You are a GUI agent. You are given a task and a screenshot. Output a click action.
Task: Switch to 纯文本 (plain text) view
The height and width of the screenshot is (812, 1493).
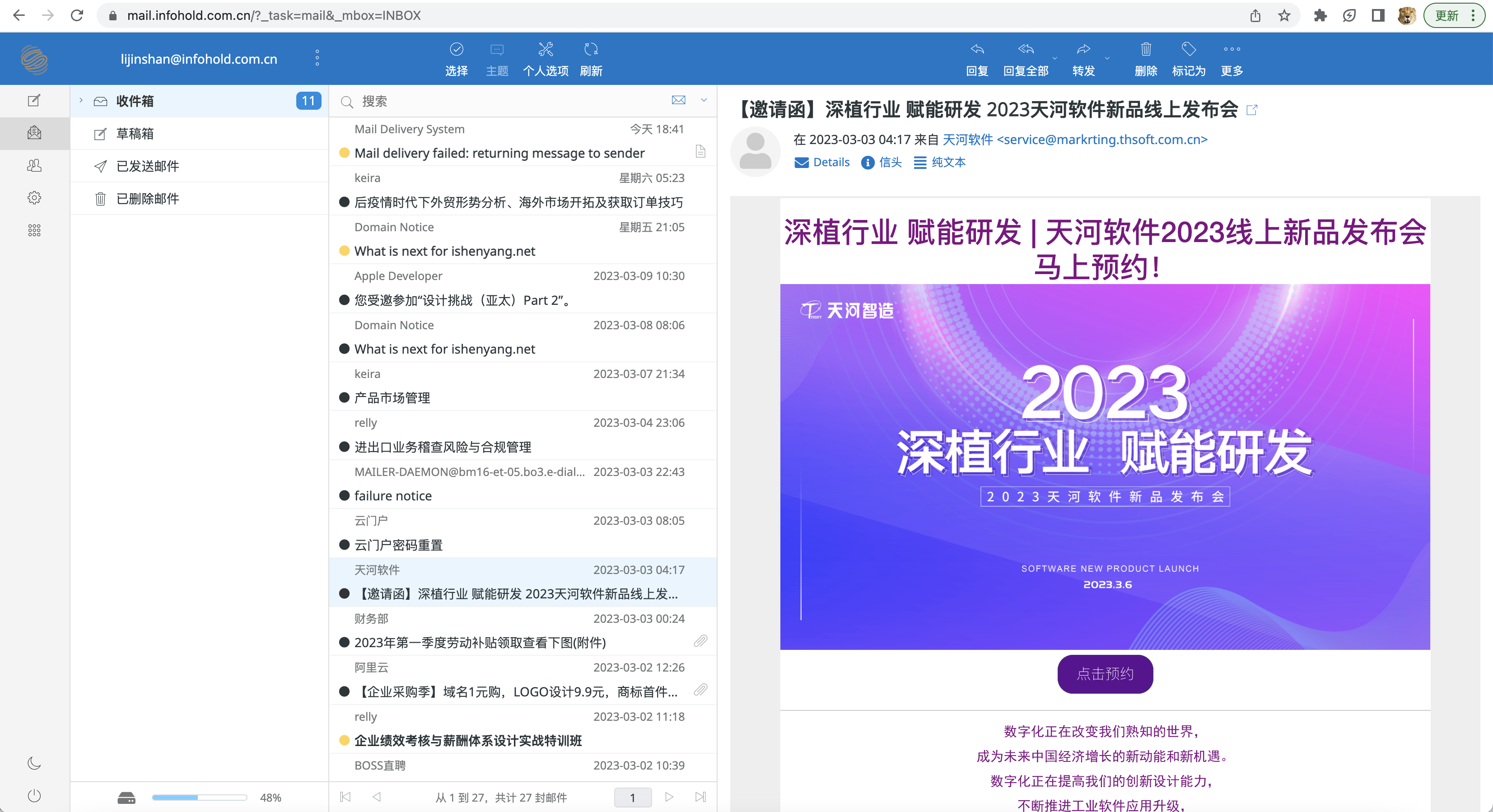pos(939,162)
